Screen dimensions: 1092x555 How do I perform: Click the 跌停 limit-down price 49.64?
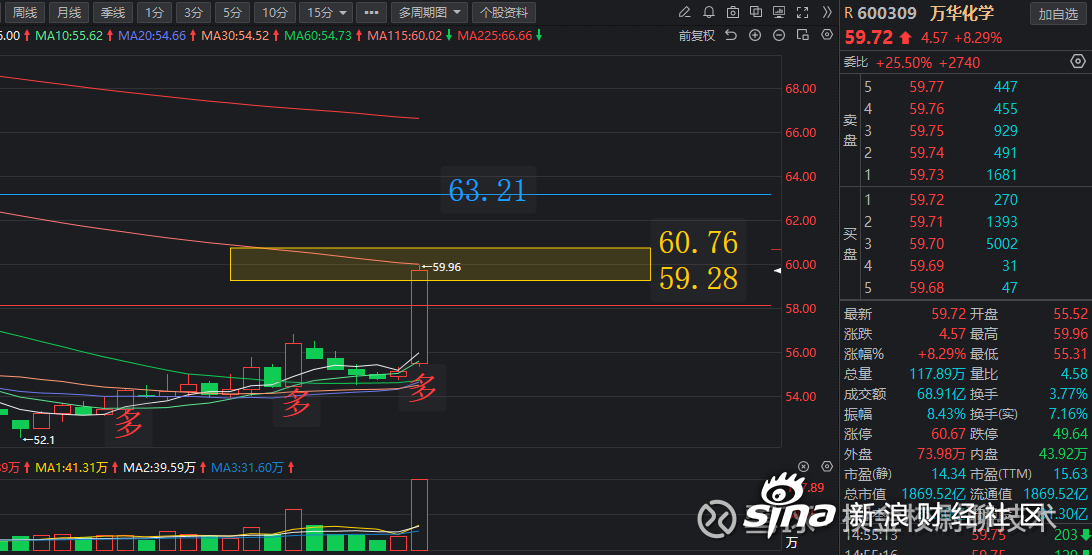[1070, 434]
